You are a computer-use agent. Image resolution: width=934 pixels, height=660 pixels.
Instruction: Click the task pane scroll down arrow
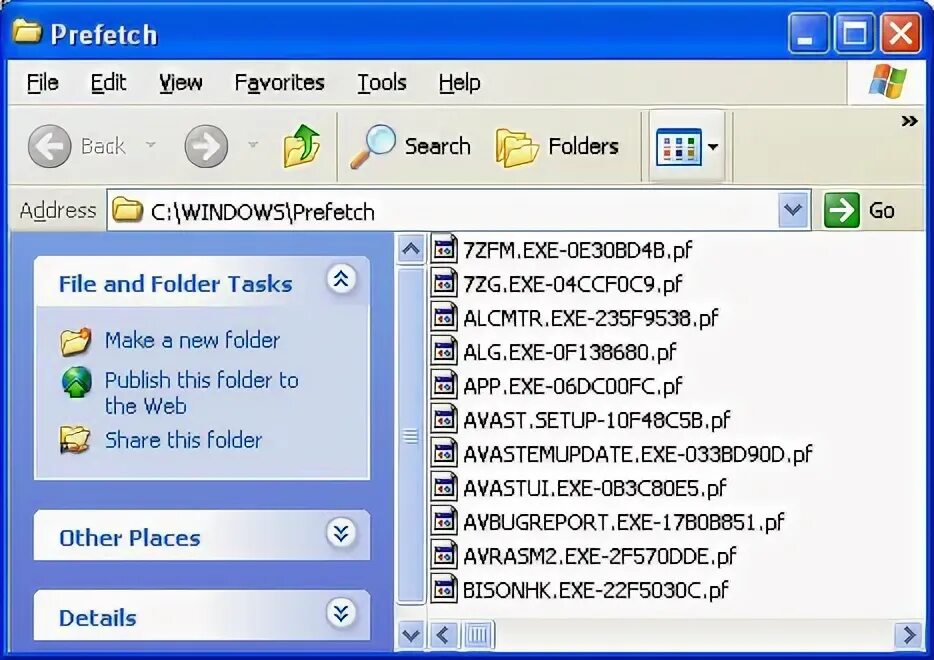click(x=410, y=635)
